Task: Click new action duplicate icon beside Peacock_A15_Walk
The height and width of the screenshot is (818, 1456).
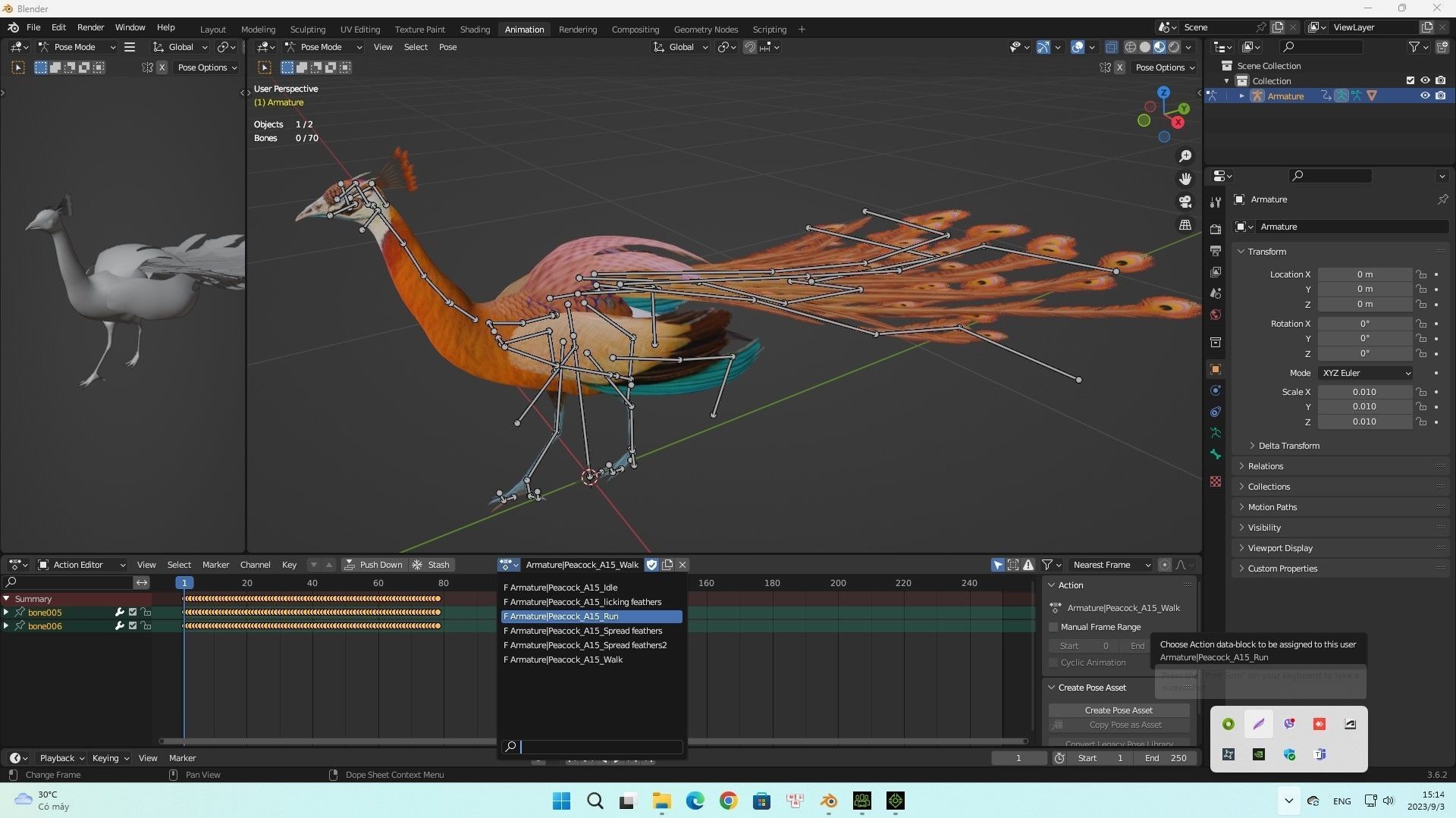Action: (667, 565)
